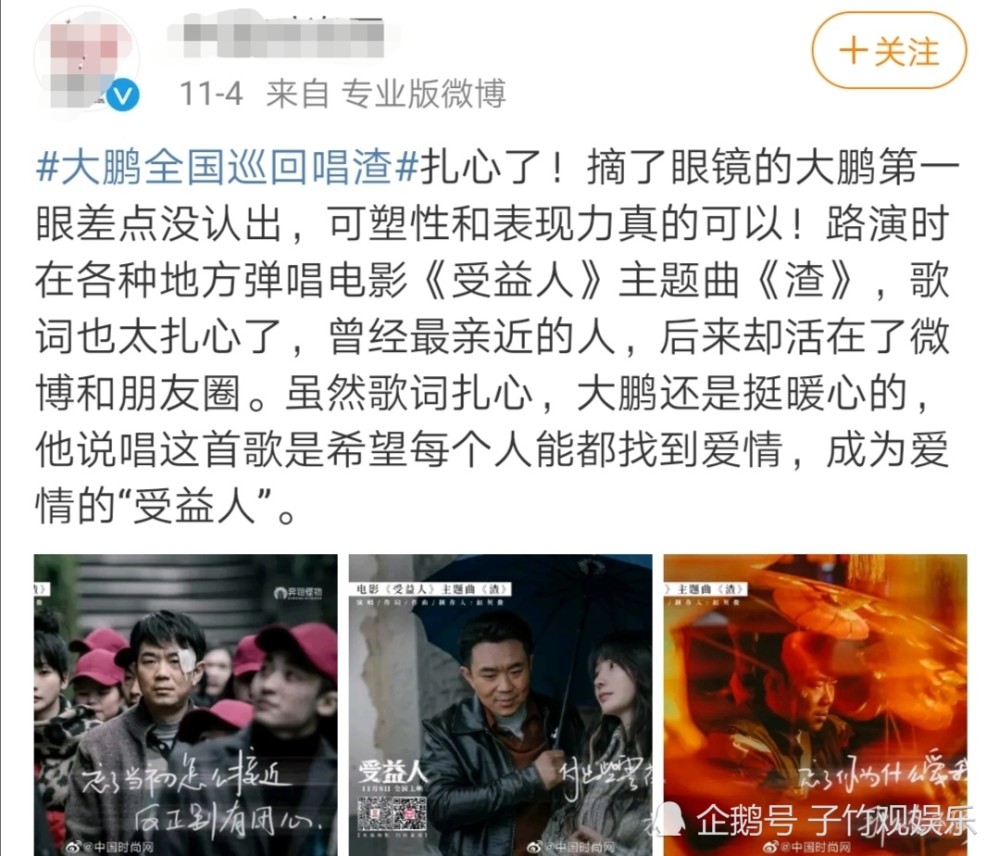Tap the 企鹅号 子竹观娱乐 watermark text

click(835, 819)
